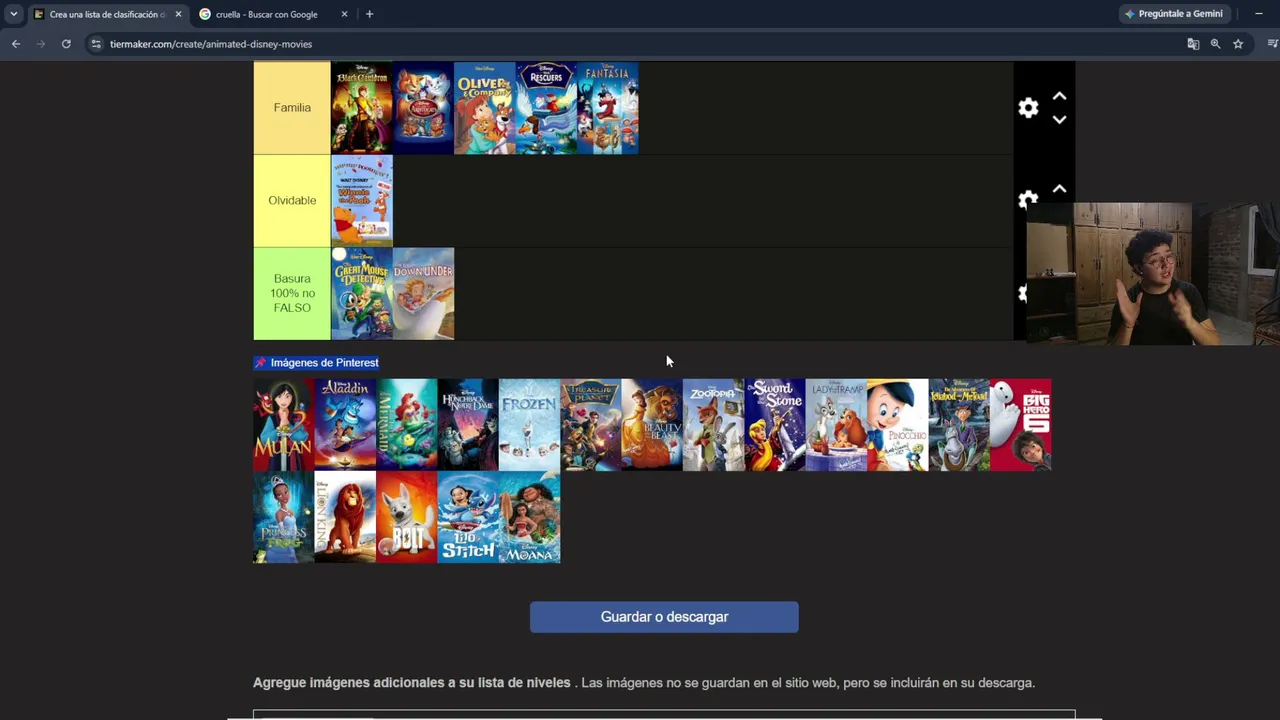
Task: Click the Pregúntale a Gemini button
Action: [1174, 14]
